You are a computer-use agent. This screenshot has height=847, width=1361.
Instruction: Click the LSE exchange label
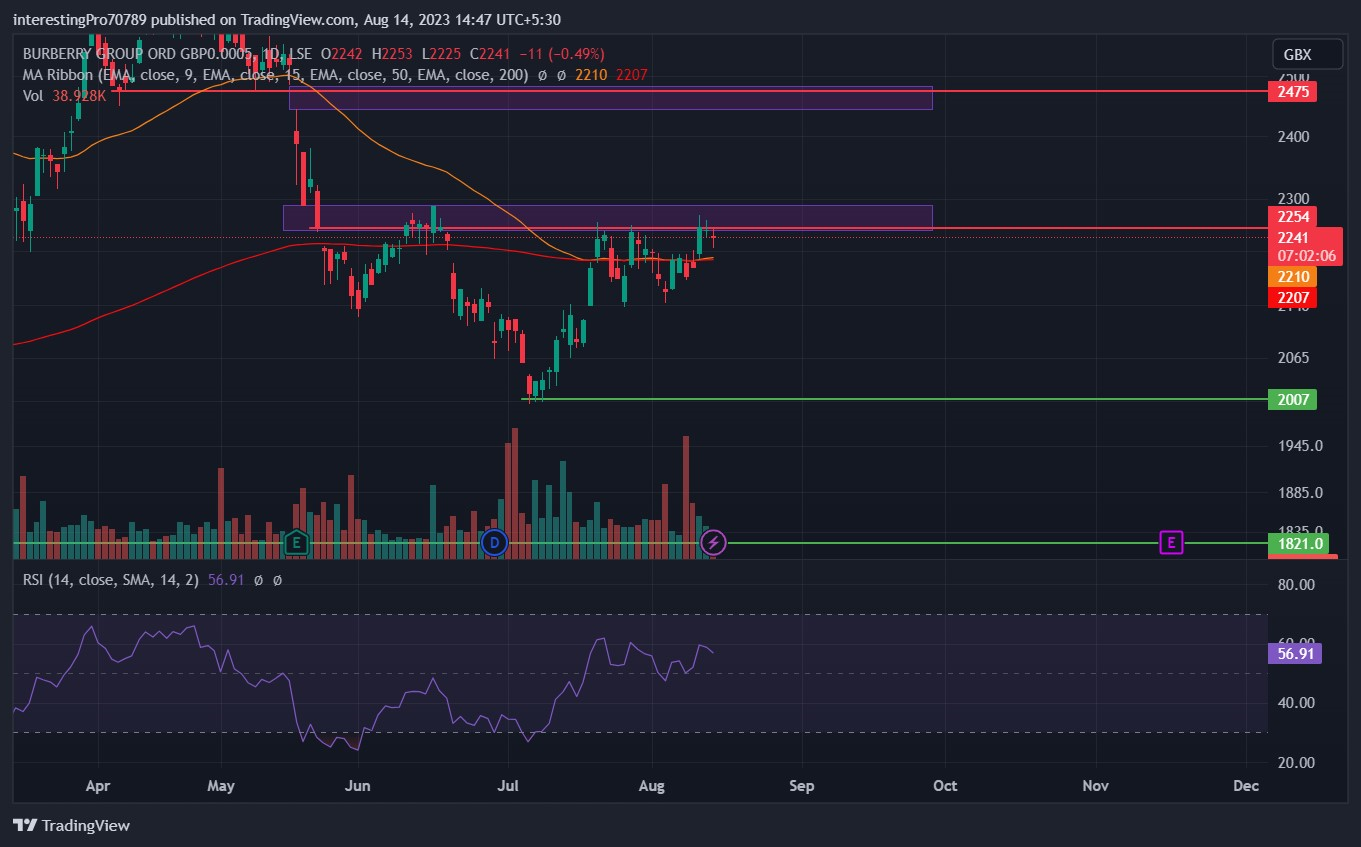(x=300, y=54)
